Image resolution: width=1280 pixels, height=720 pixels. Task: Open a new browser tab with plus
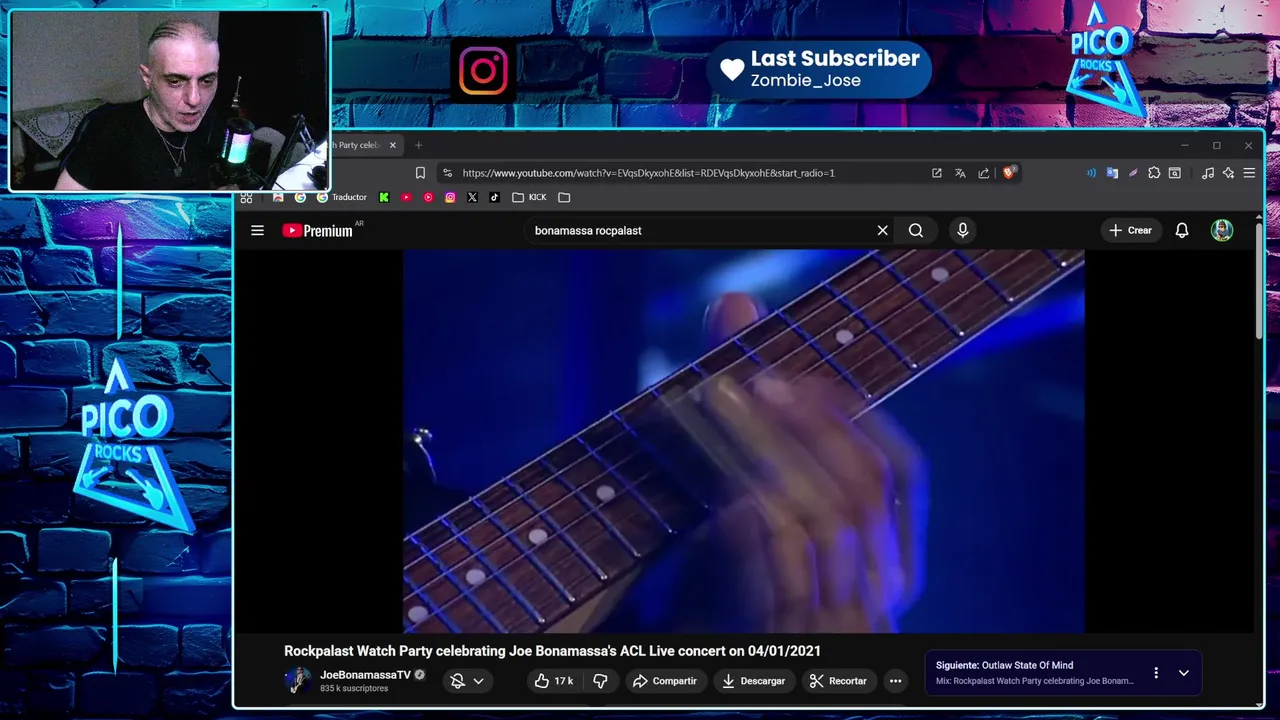(418, 145)
